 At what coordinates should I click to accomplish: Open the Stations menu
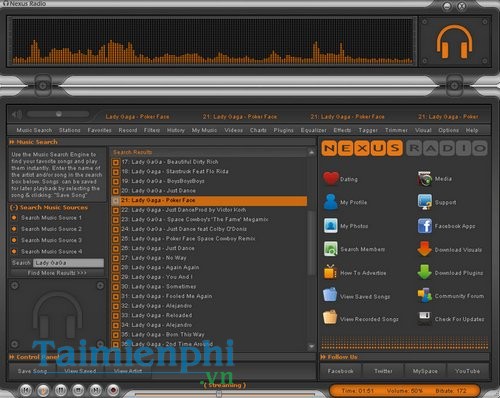pos(70,130)
